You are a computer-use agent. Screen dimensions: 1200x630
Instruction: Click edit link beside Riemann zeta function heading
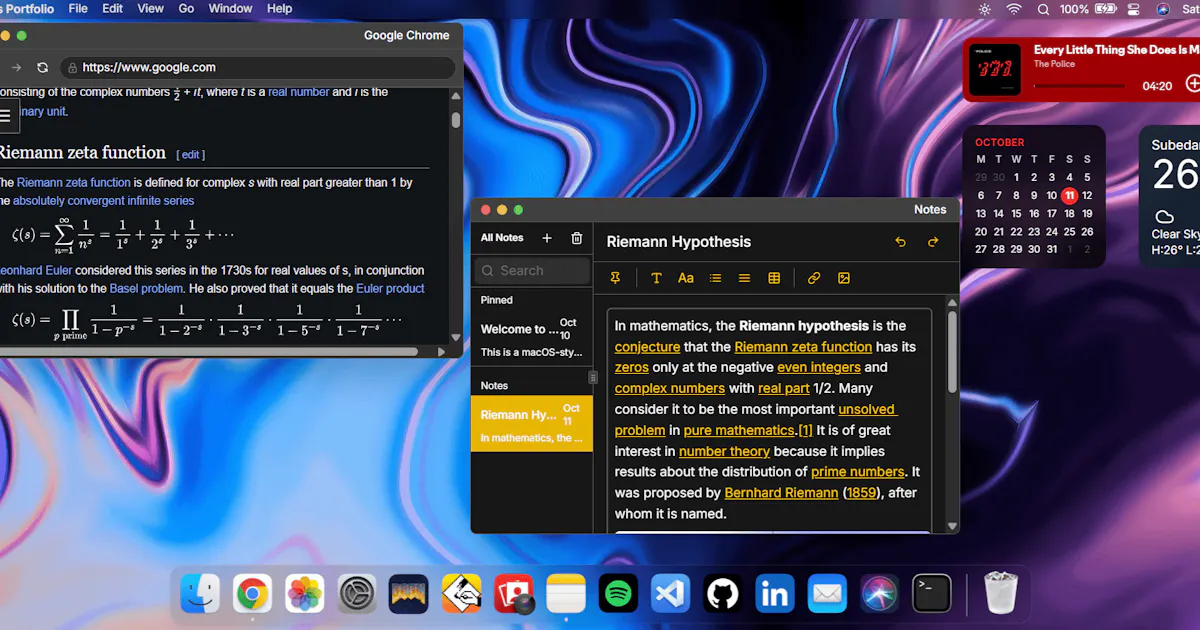[190, 155]
